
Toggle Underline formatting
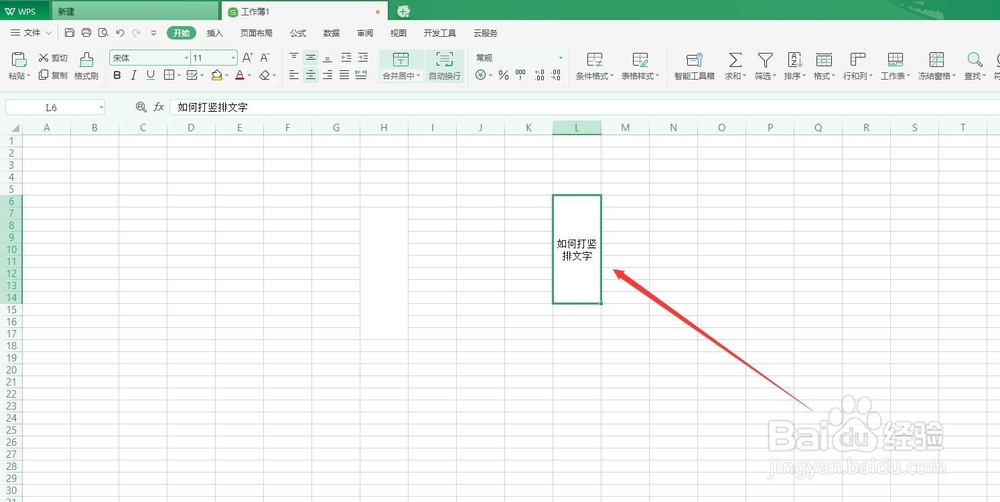[151, 75]
